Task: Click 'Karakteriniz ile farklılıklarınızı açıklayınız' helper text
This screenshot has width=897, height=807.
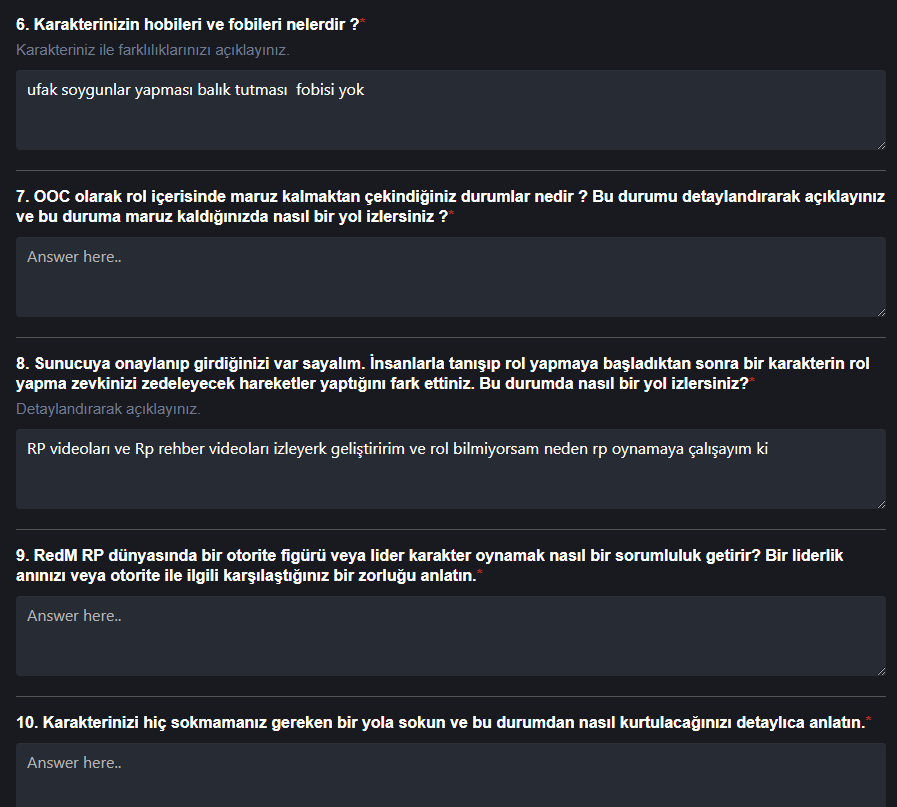Action: [x=153, y=49]
